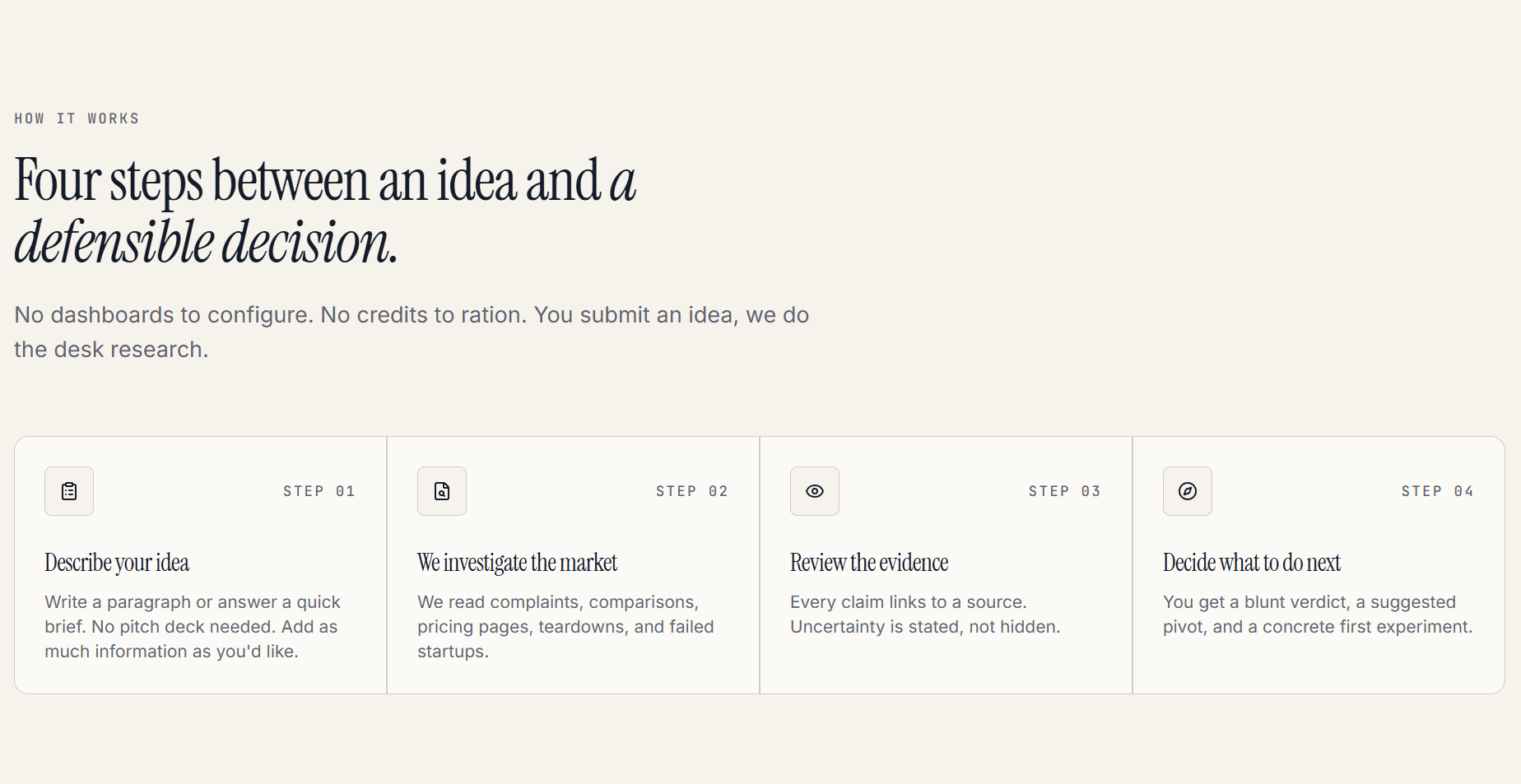Click the 'Decide what to do next' heading
This screenshot has height=784, width=1521.
pyautogui.click(x=1252, y=563)
